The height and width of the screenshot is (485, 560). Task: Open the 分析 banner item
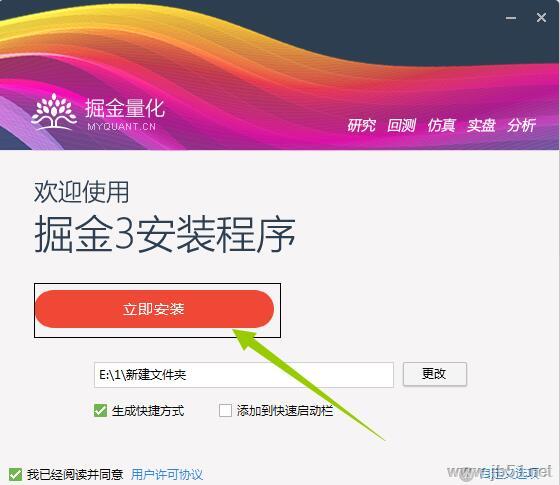521,125
